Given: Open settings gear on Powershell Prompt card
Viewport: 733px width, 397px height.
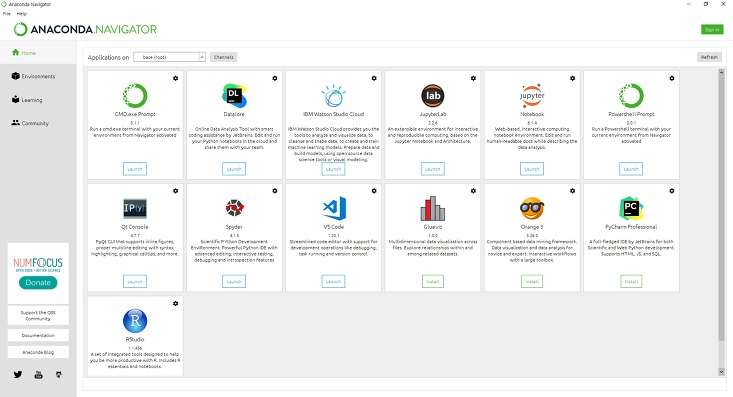Looking at the screenshot, I should point(672,78).
